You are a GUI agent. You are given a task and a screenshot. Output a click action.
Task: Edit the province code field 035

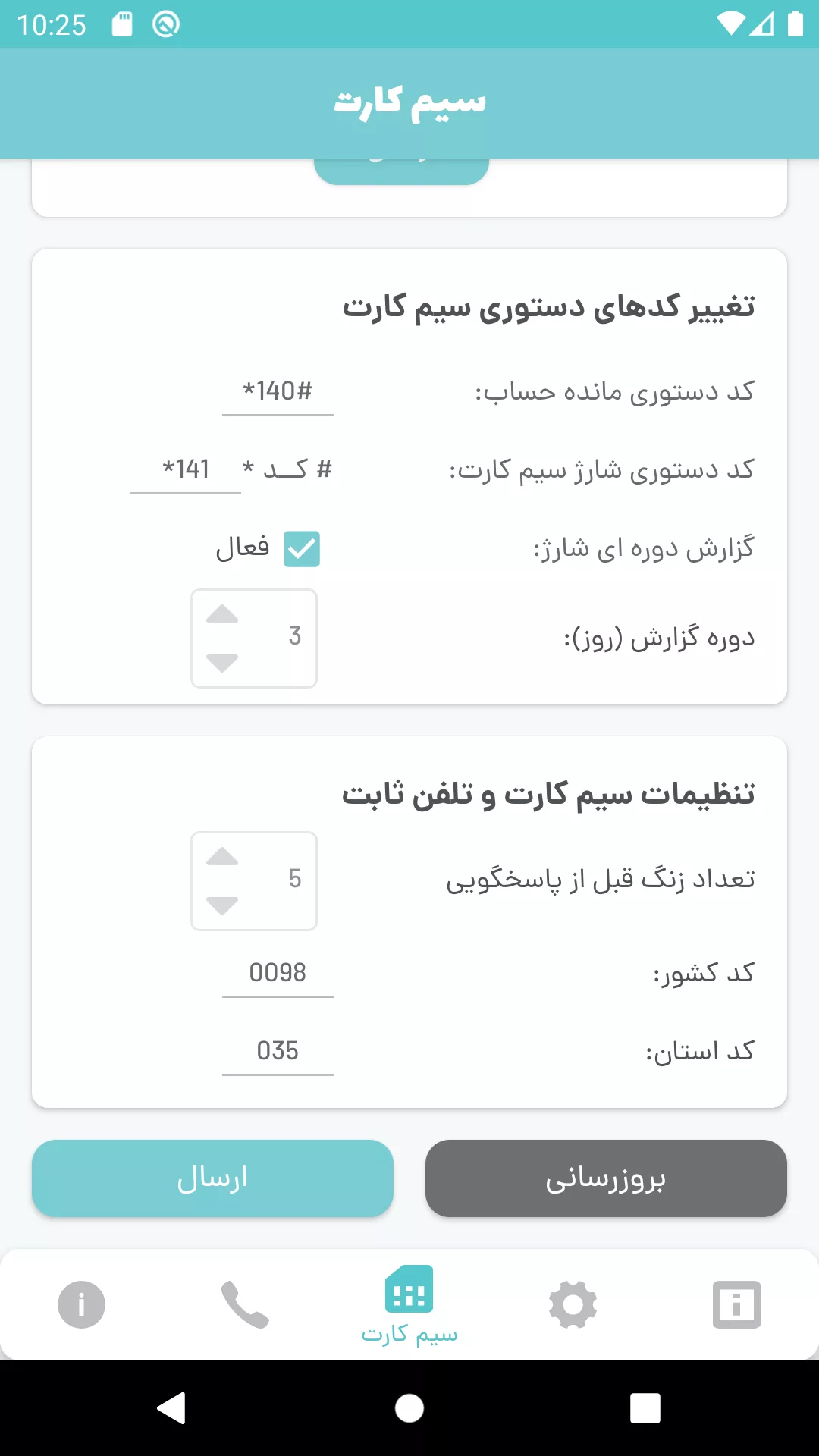278,1051
